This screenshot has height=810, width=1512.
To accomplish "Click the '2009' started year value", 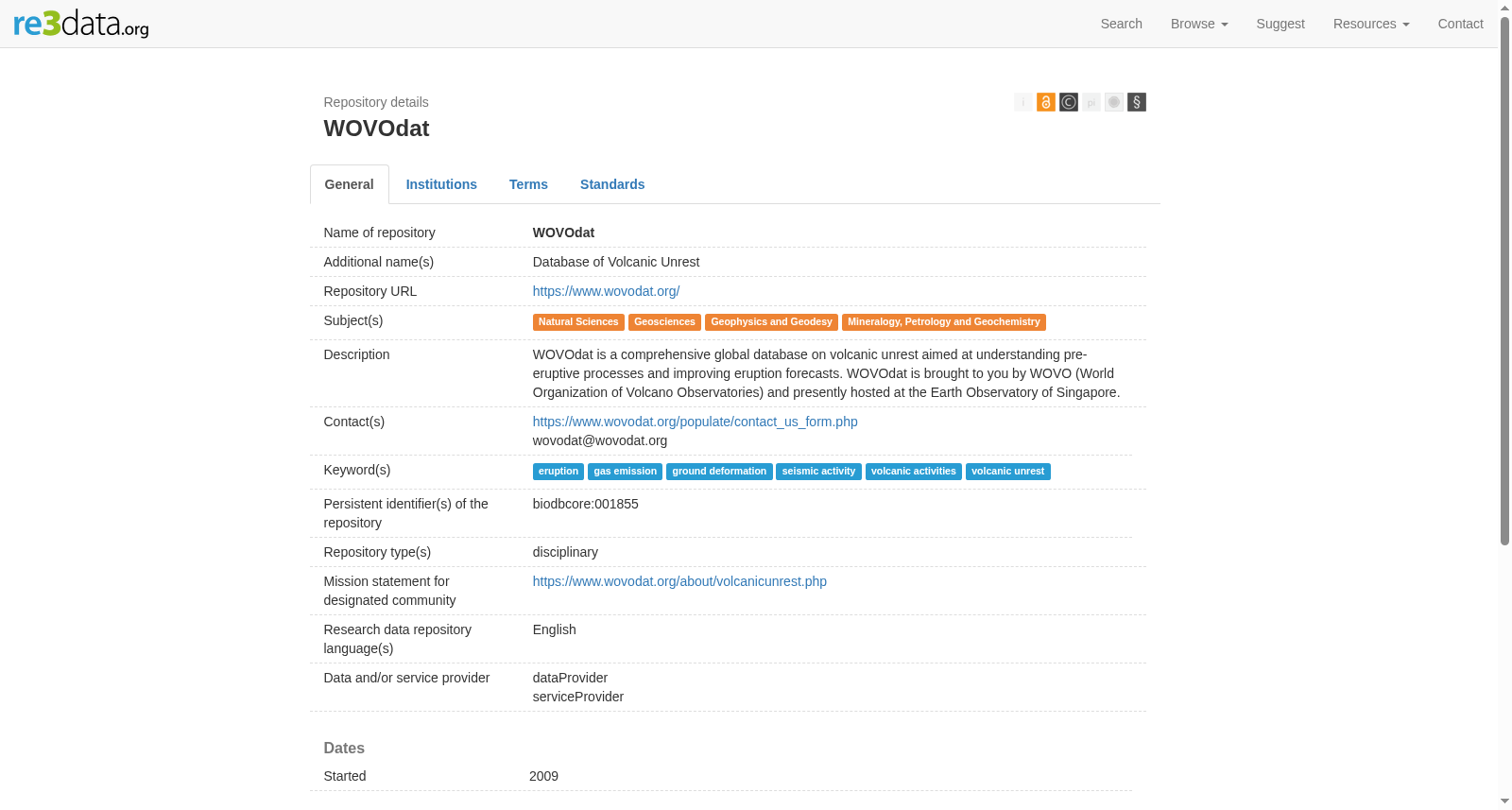I will click(543, 776).
